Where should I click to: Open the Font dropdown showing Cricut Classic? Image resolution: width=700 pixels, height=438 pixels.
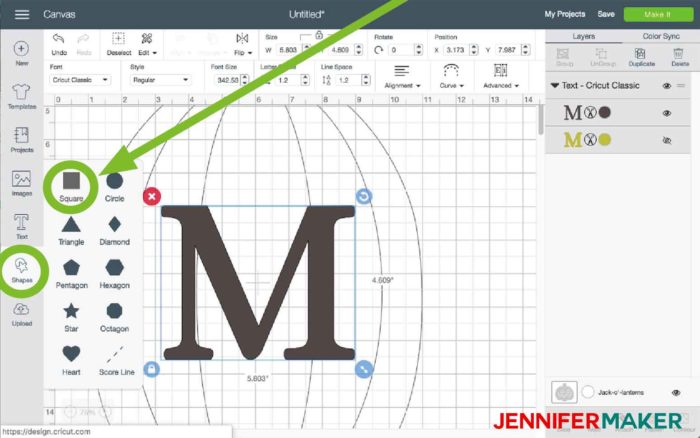tap(80, 80)
